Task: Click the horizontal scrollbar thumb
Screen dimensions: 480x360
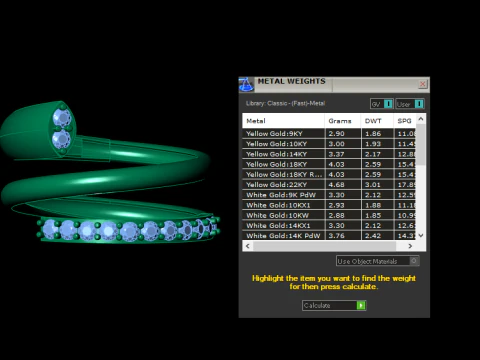Action: (x=325, y=246)
